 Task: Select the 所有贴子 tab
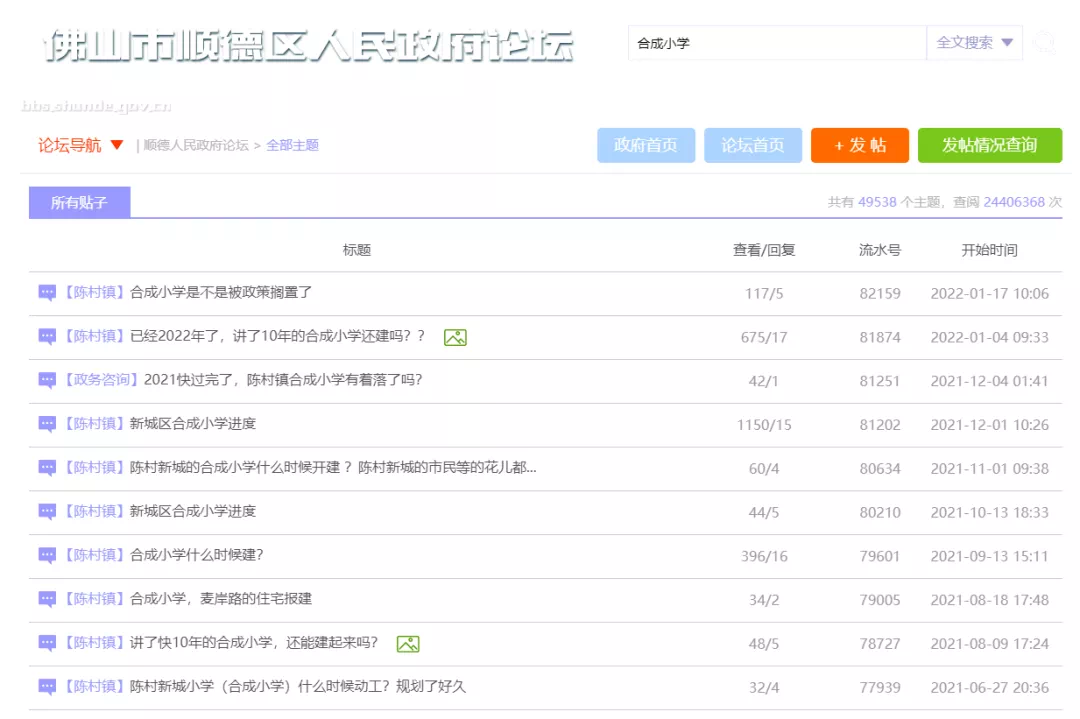pos(79,203)
